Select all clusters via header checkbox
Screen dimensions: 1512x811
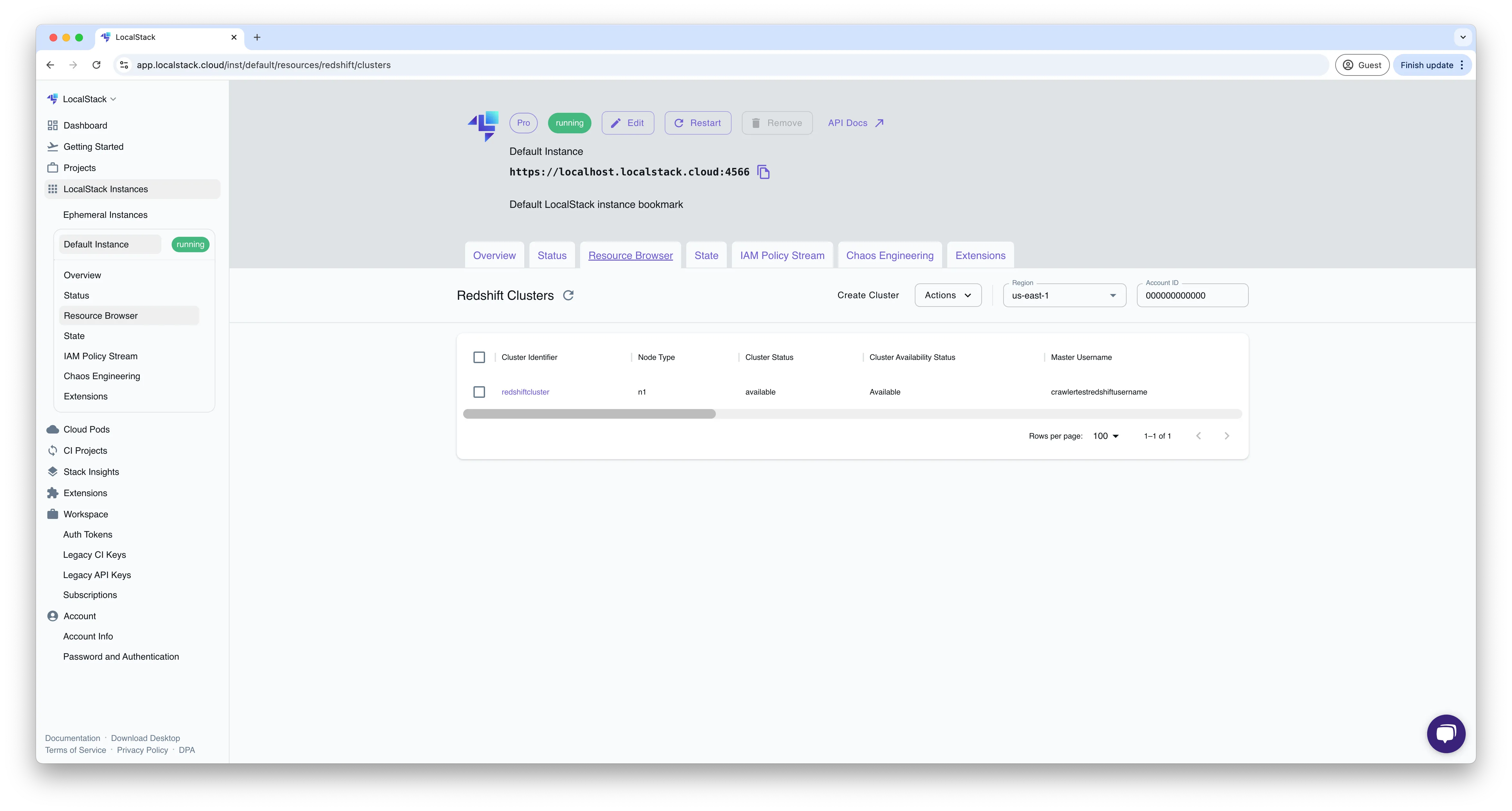(x=479, y=357)
